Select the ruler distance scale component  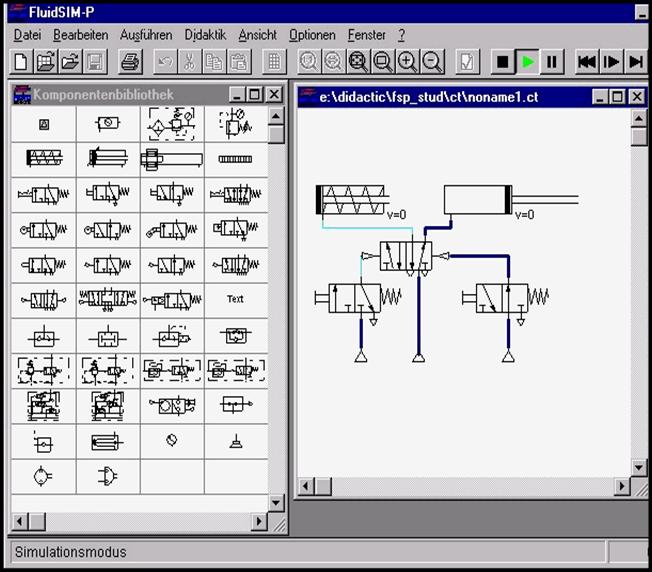coord(236,159)
